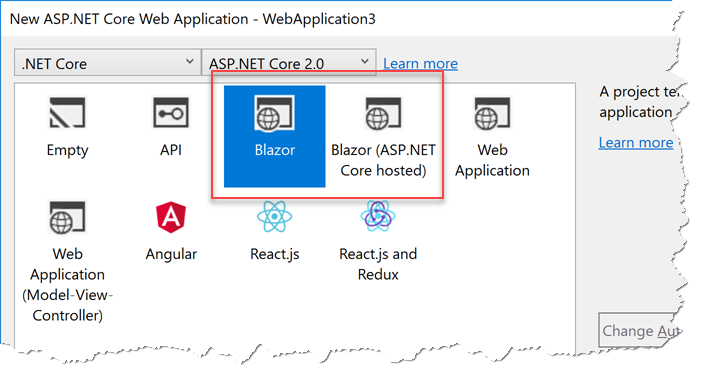This screenshot has height=375, width=702.
Task: Click the "Angular" template label
Action: [171, 254]
